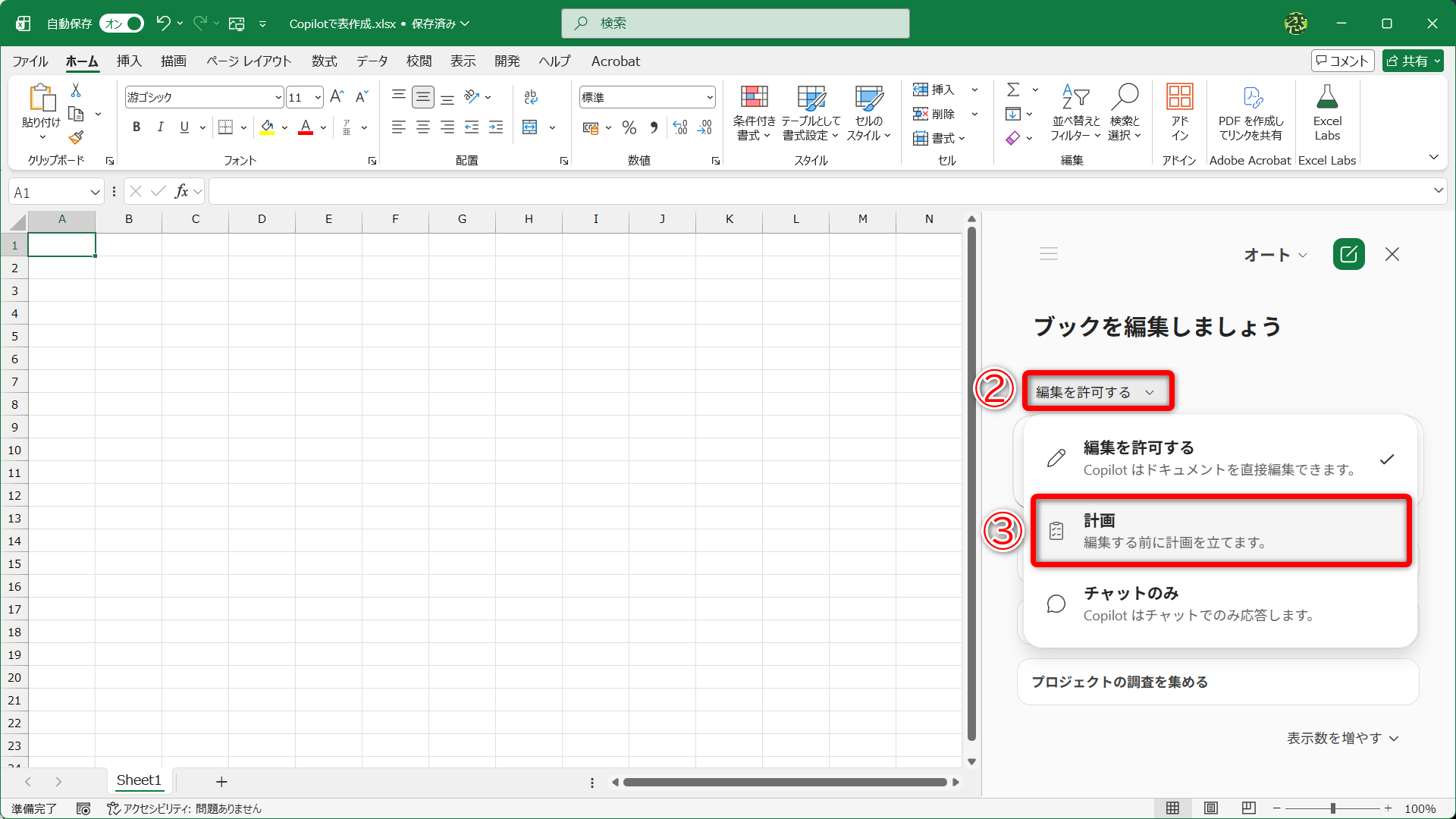Expand the Name Box dropdown

95,193
